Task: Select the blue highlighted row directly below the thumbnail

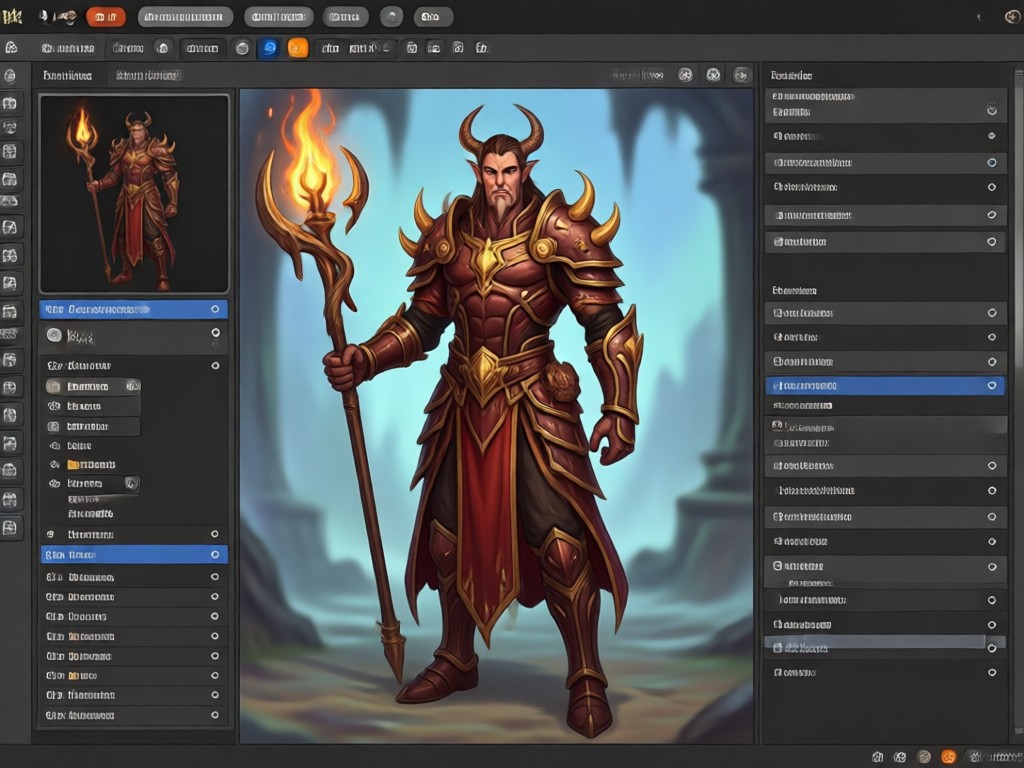Action: pos(134,309)
